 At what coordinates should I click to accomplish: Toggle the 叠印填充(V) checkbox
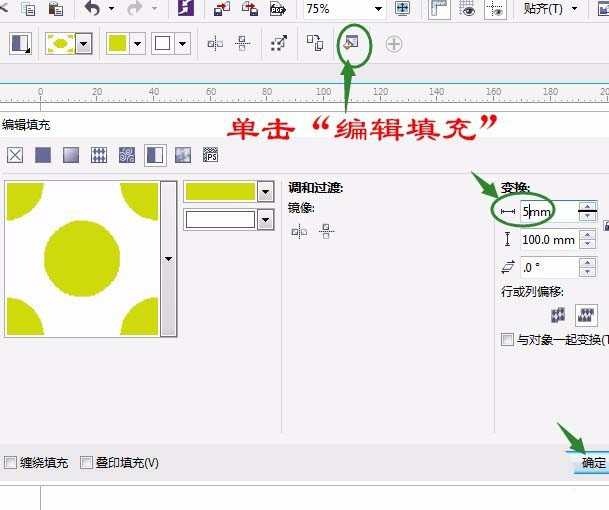(87, 463)
